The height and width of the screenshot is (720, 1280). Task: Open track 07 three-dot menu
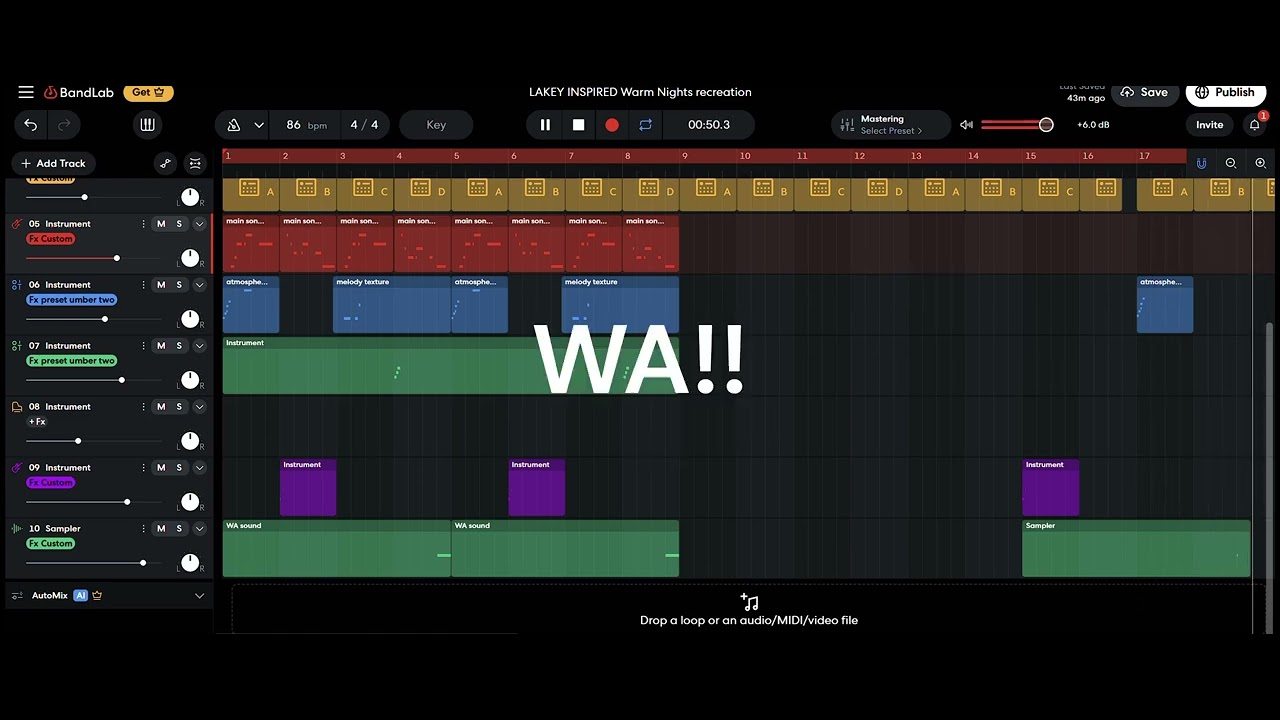click(x=143, y=346)
